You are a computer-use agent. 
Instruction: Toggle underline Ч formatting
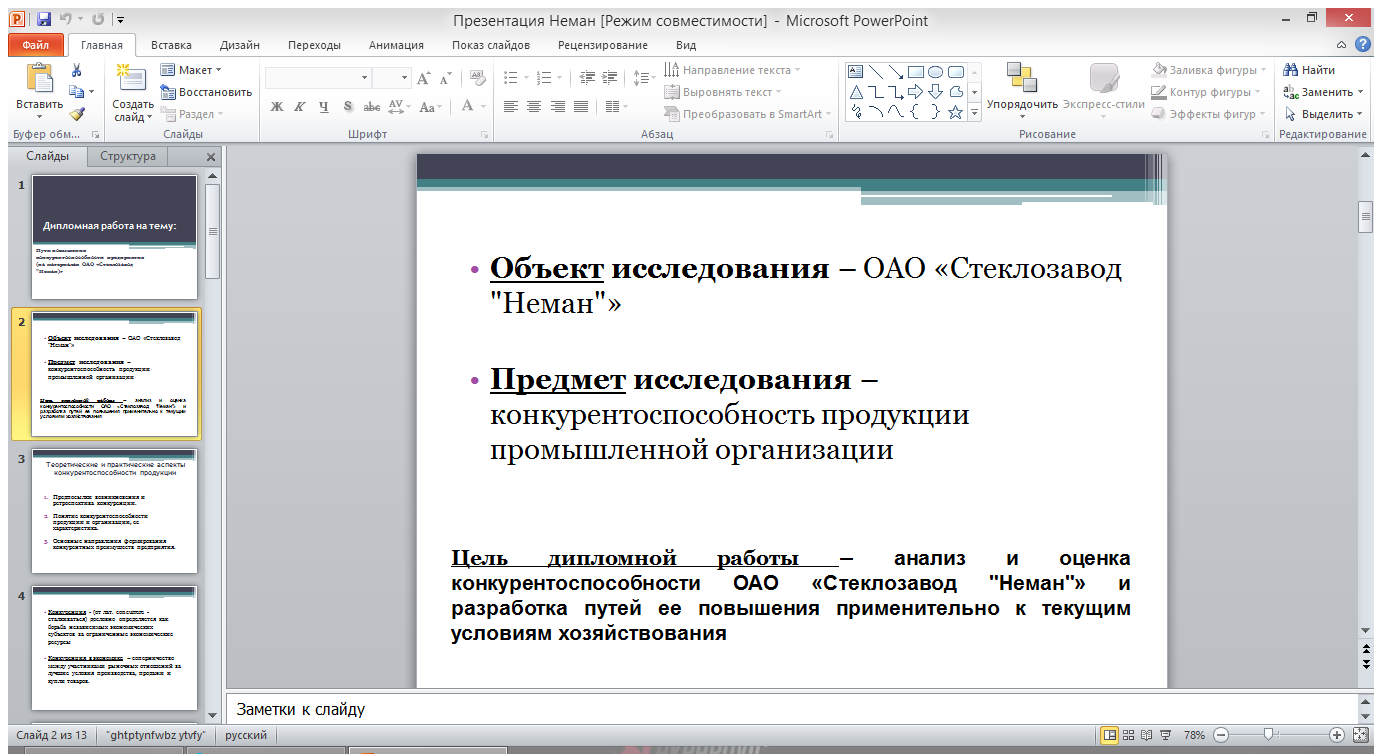click(323, 107)
